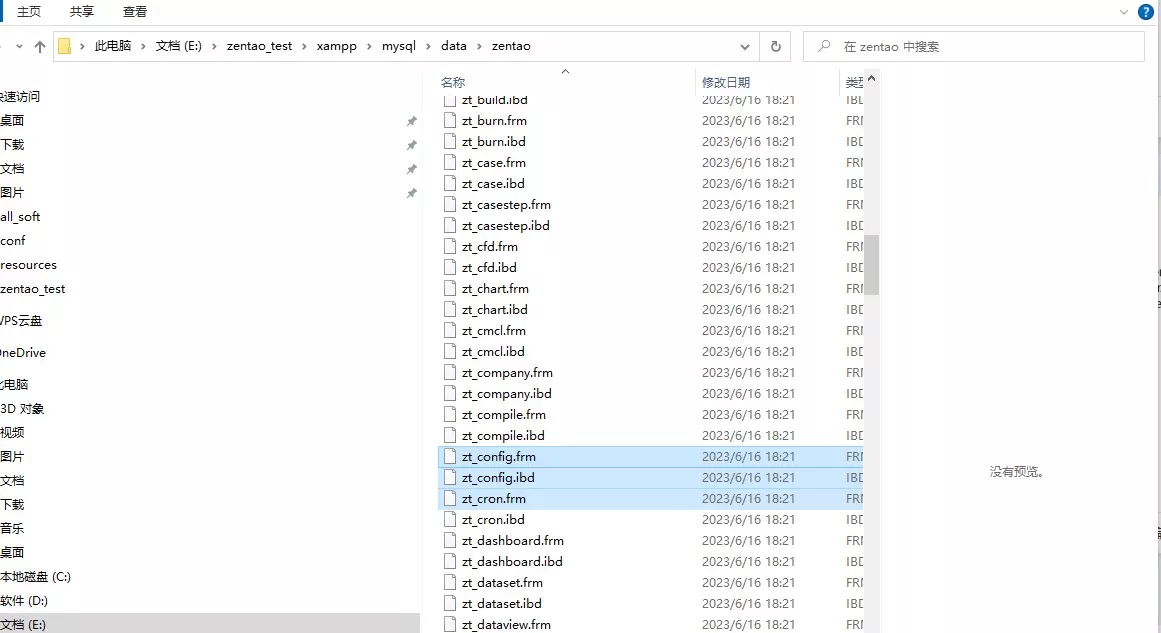Image resolution: width=1161 pixels, height=633 pixels.
Task: Open zentao_test in quick access sidebar
Action: (33, 289)
